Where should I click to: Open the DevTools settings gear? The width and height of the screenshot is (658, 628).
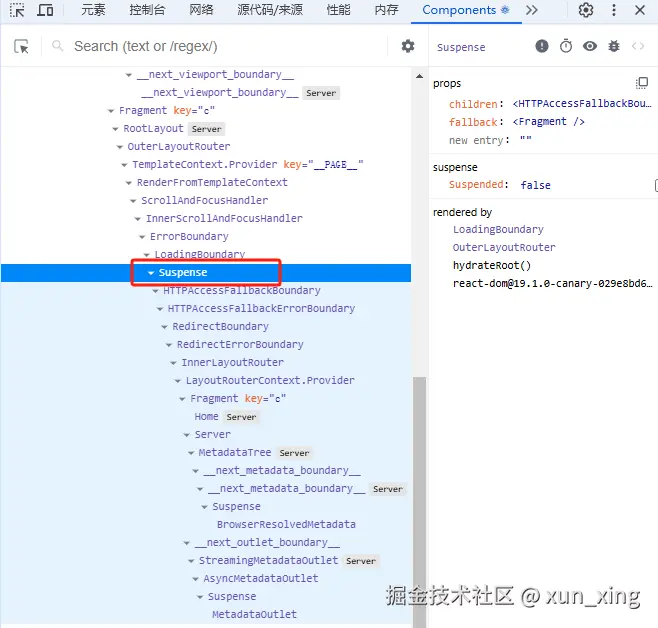tap(586, 10)
